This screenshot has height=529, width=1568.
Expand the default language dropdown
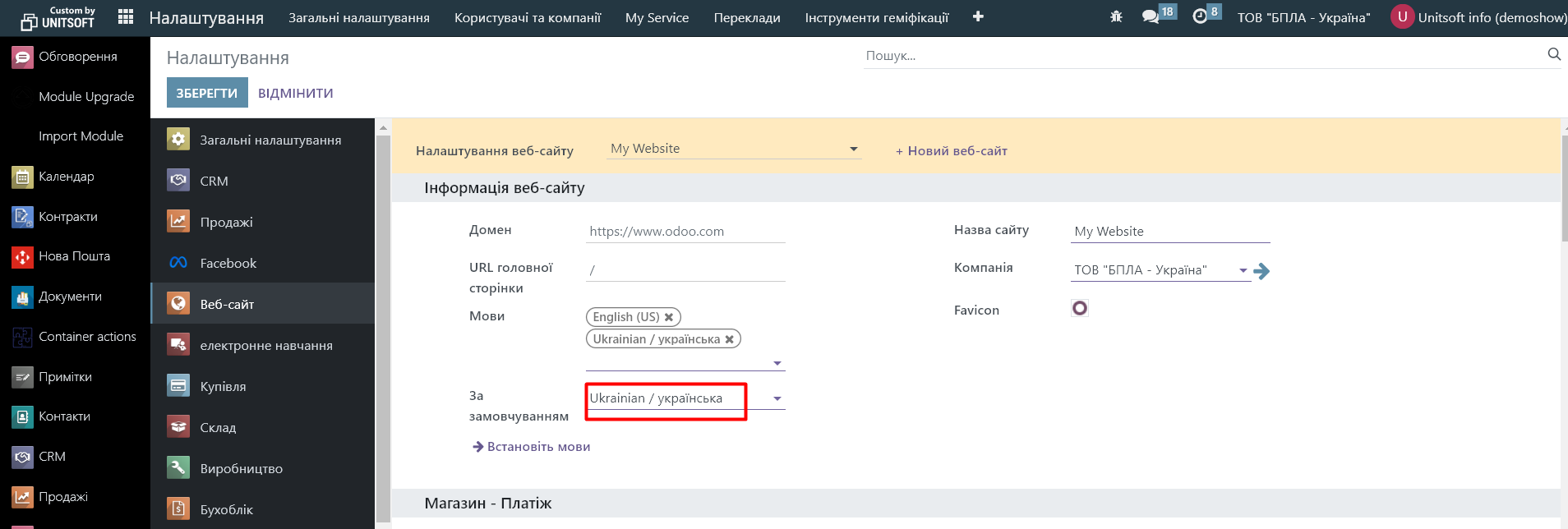777,399
